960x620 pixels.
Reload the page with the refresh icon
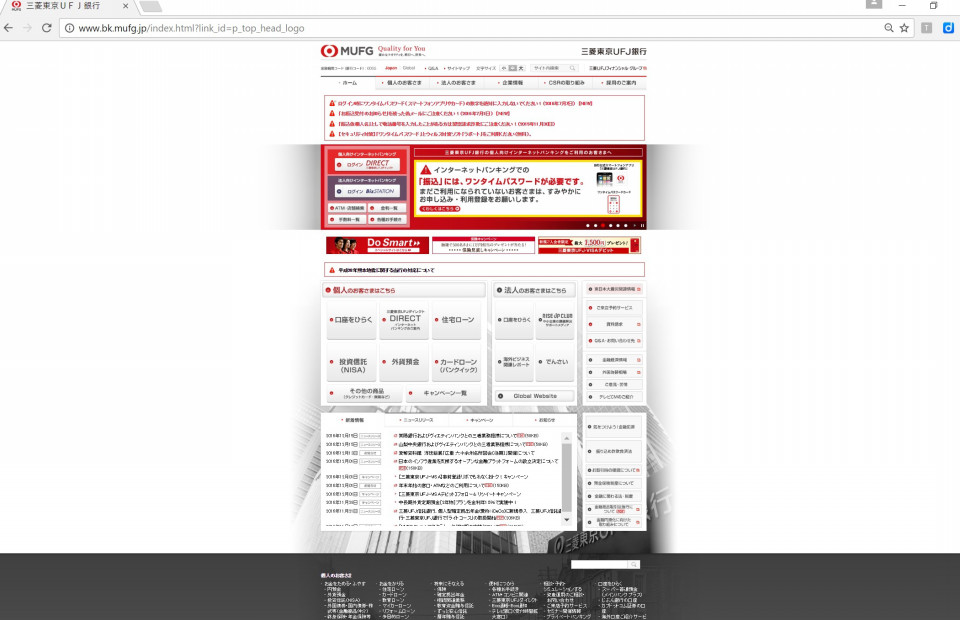pyautogui.click(x=47, y=28)
